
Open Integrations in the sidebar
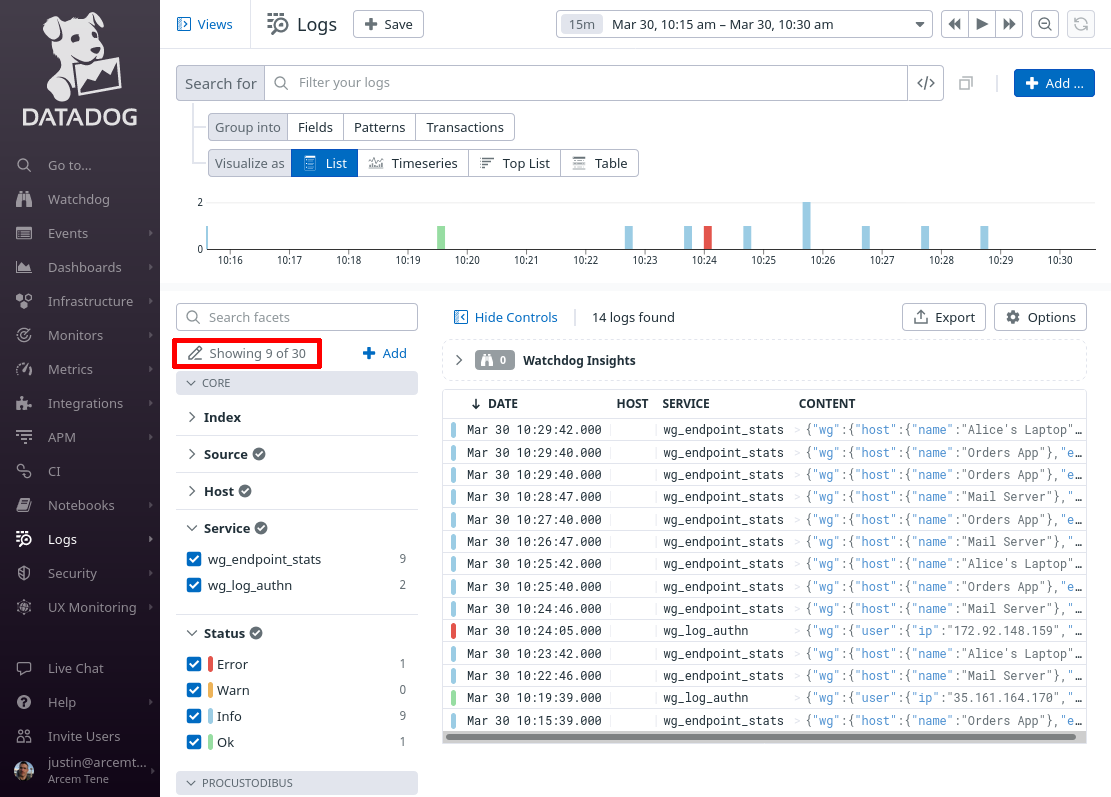click(85, 403)
